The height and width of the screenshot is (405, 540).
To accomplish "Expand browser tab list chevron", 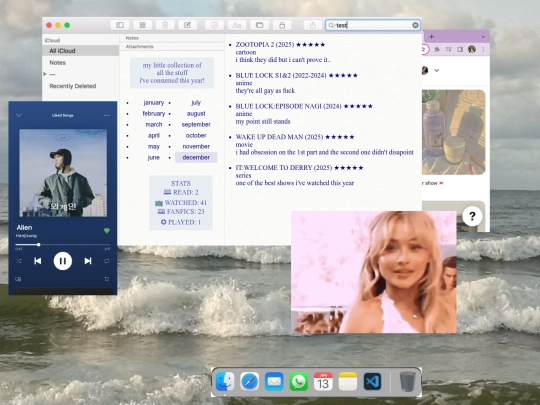I will pos(483,37).
